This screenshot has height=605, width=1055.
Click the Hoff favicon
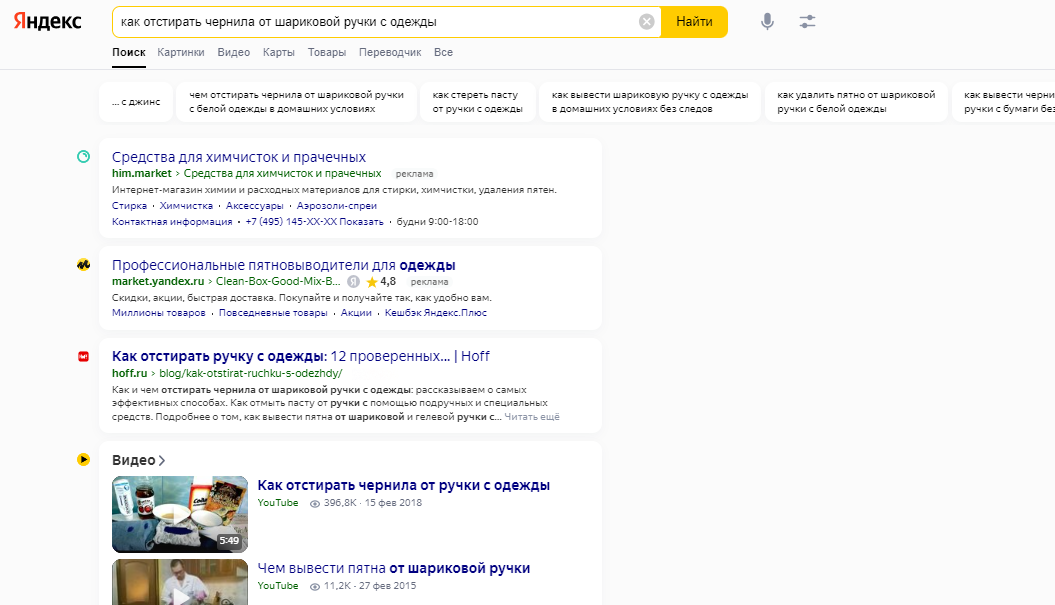(x=83, y=356)
